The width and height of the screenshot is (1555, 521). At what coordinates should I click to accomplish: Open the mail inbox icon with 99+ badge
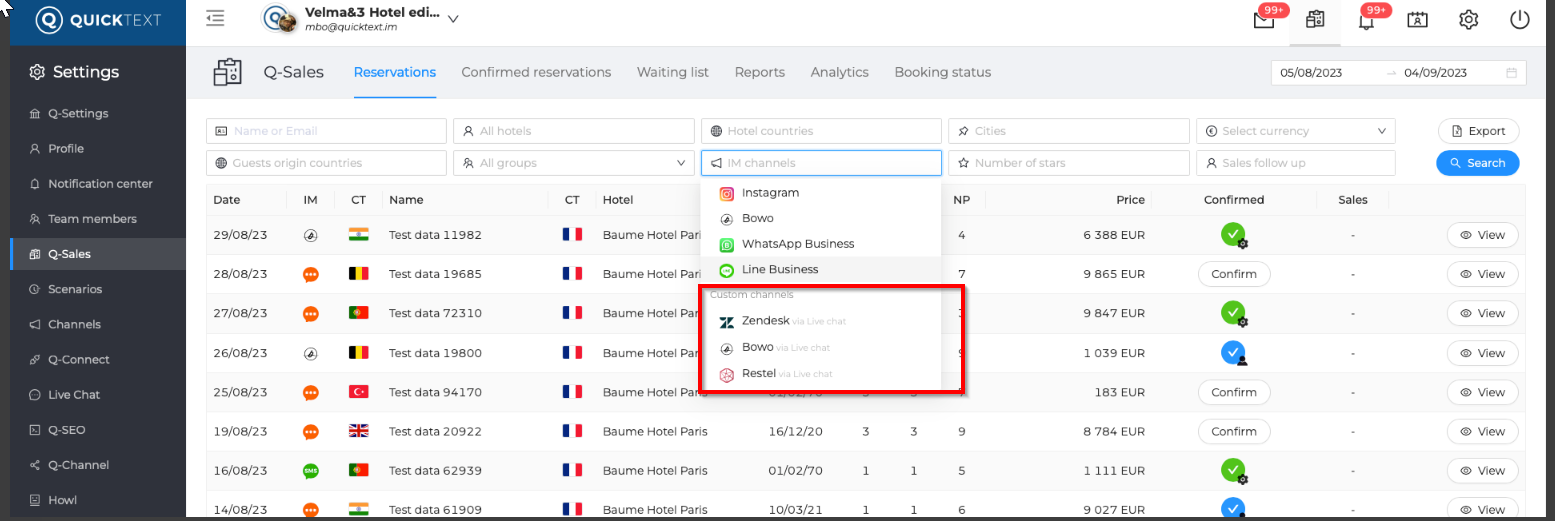coord(1264,20)
